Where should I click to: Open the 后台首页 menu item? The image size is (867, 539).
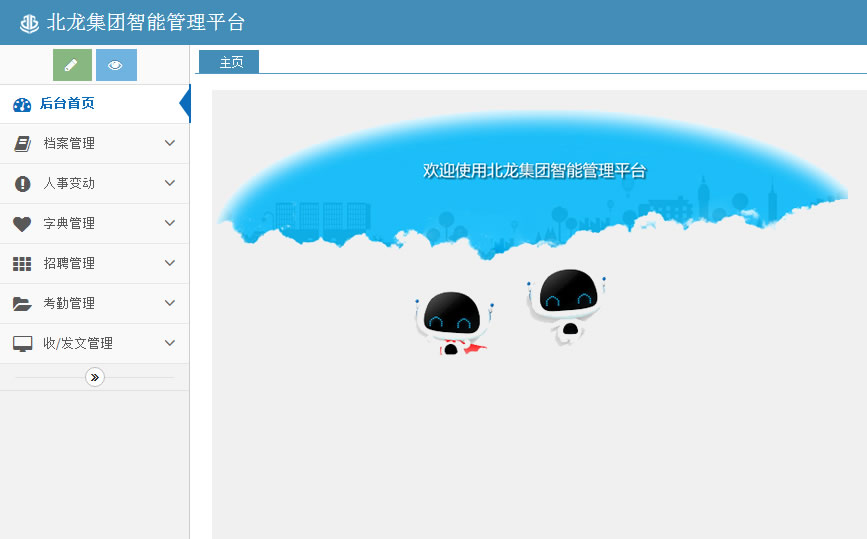click(x=67, y=103)
